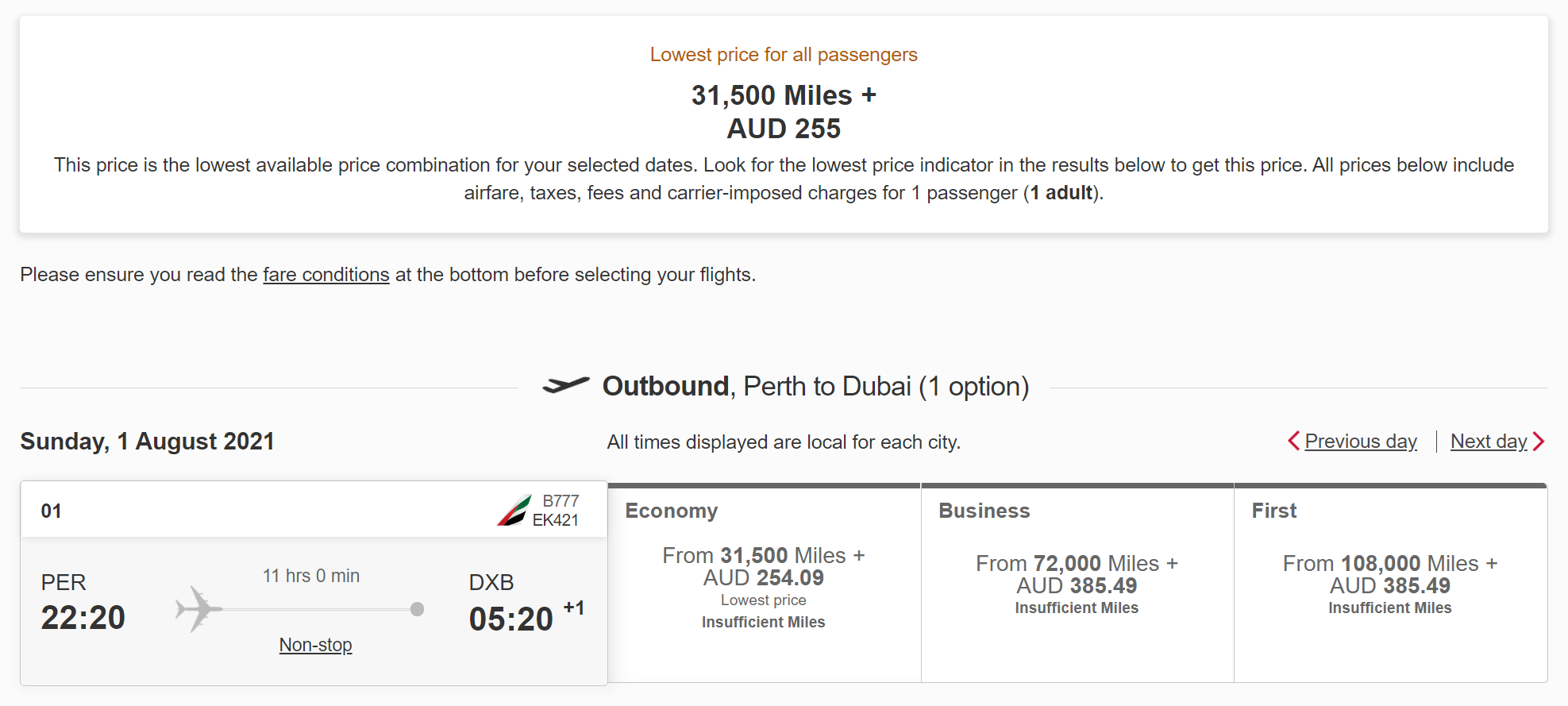Click the flight stop indicator dot near DXB
1568x706 pixels.
(x=415, y=610)
